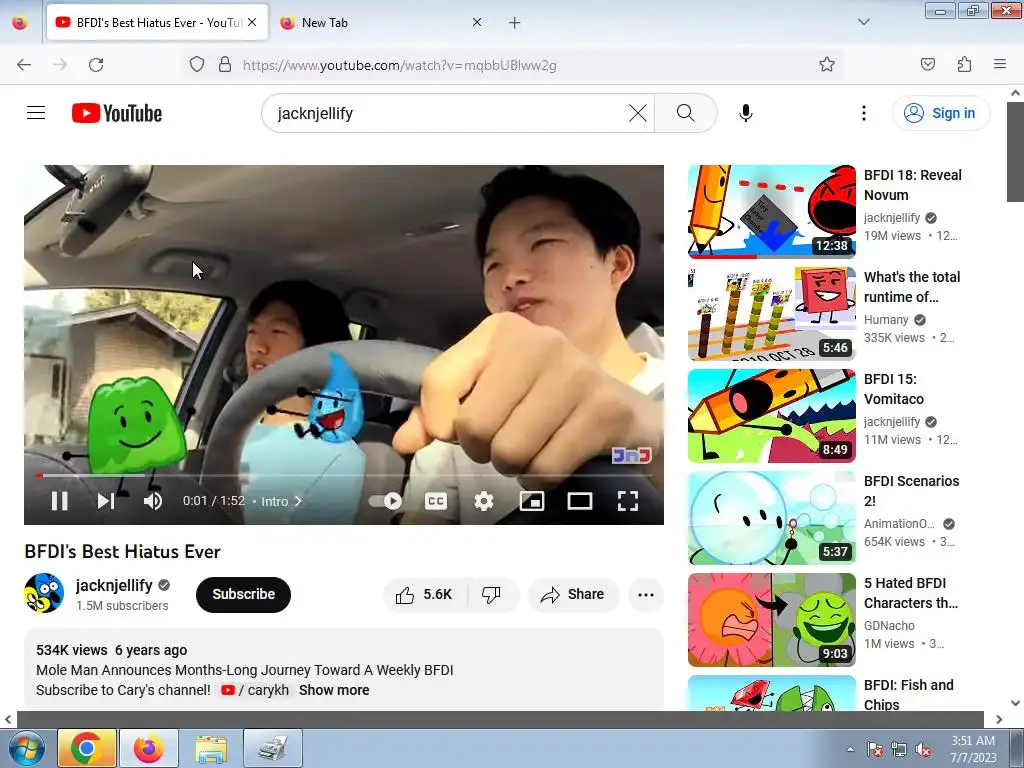This screenshot has height=768, width=1024.
Task: Open the YouTube guide hamburger menu
Action: 36,113
